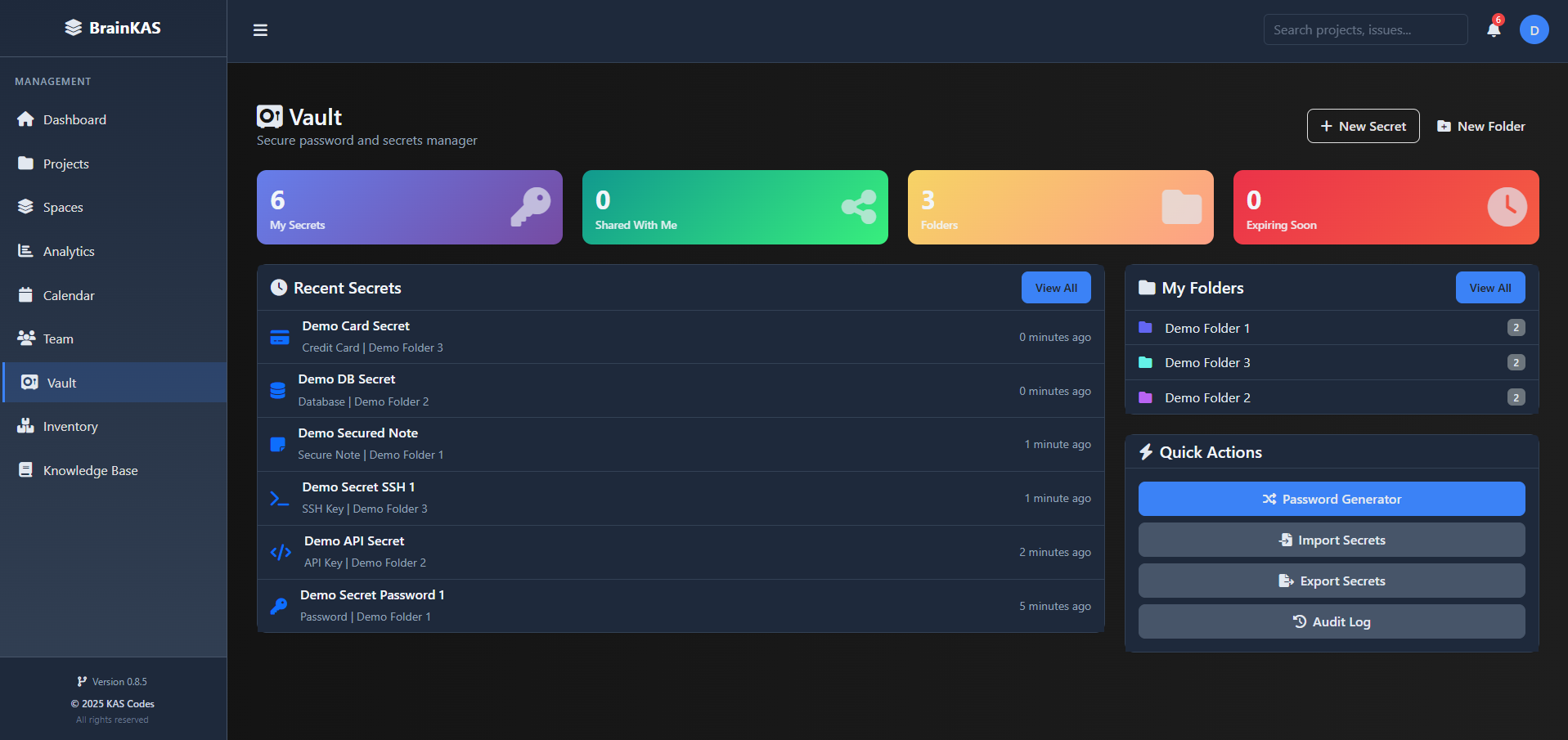Screen dimensions: 1568x740
Task: Click View All in My Folders panel
Action: [1489, 287]
